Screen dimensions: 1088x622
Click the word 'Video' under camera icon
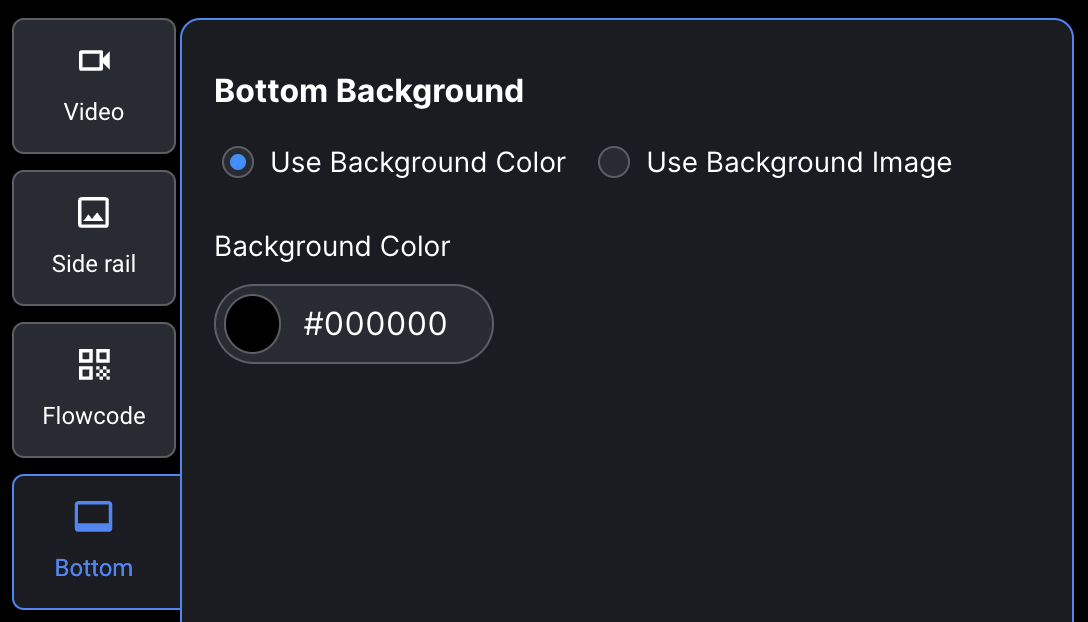tap(94, 112)
